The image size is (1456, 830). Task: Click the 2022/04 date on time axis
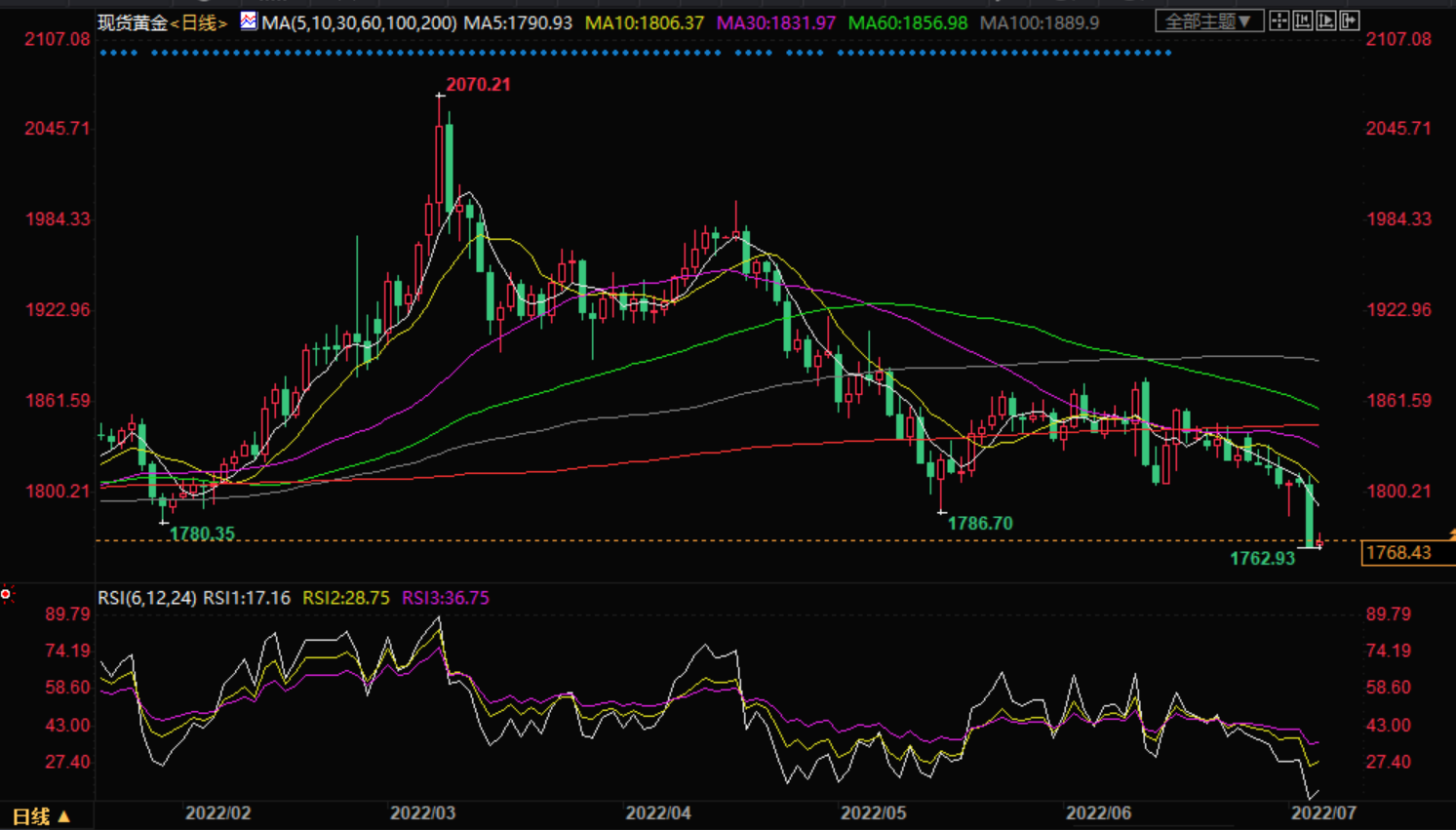pos(658,812)
